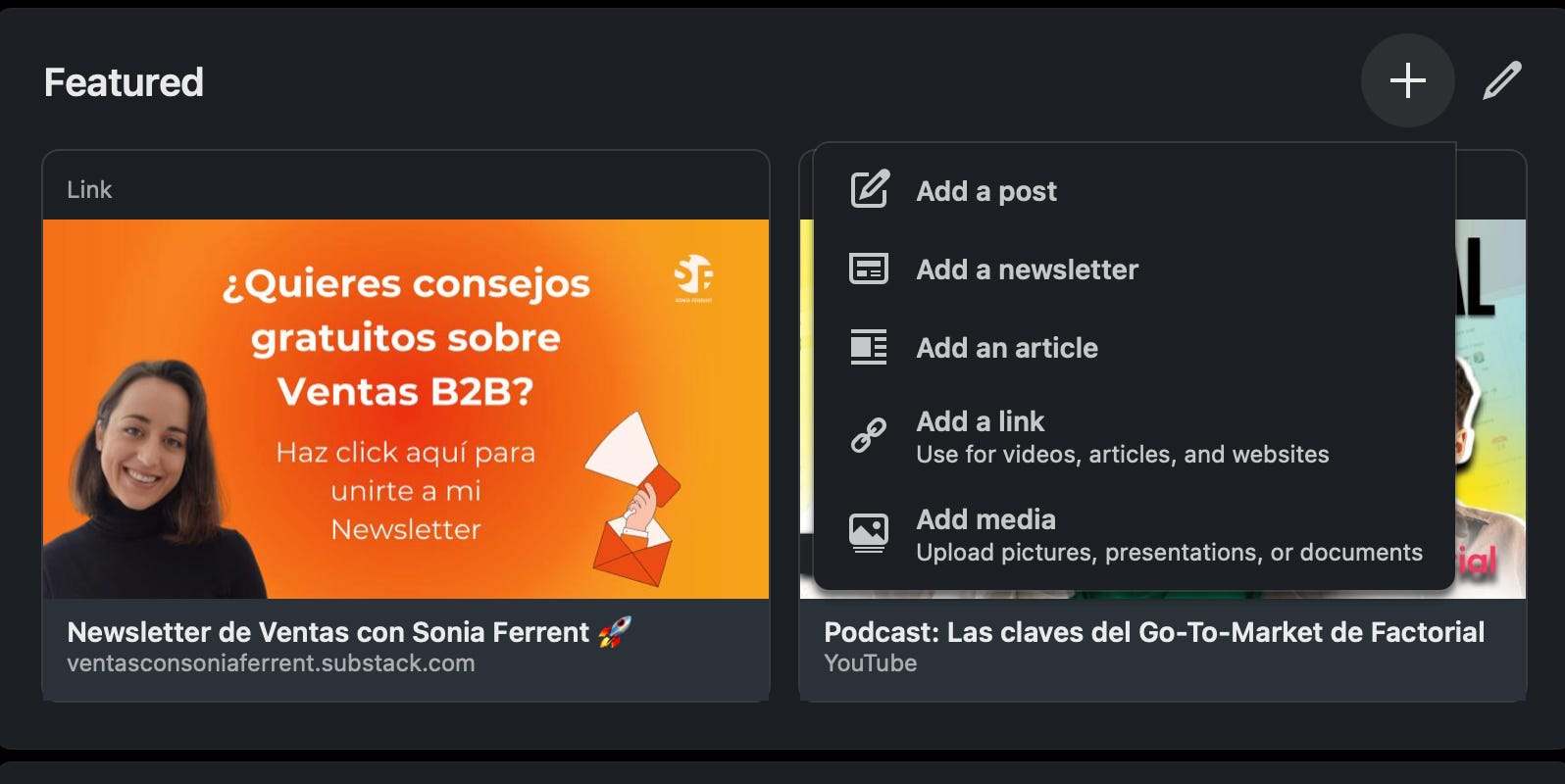This screenshot has width=1565, height=784.
Task: Click the compose icon next to Add a post
Action: click(869, 190)
